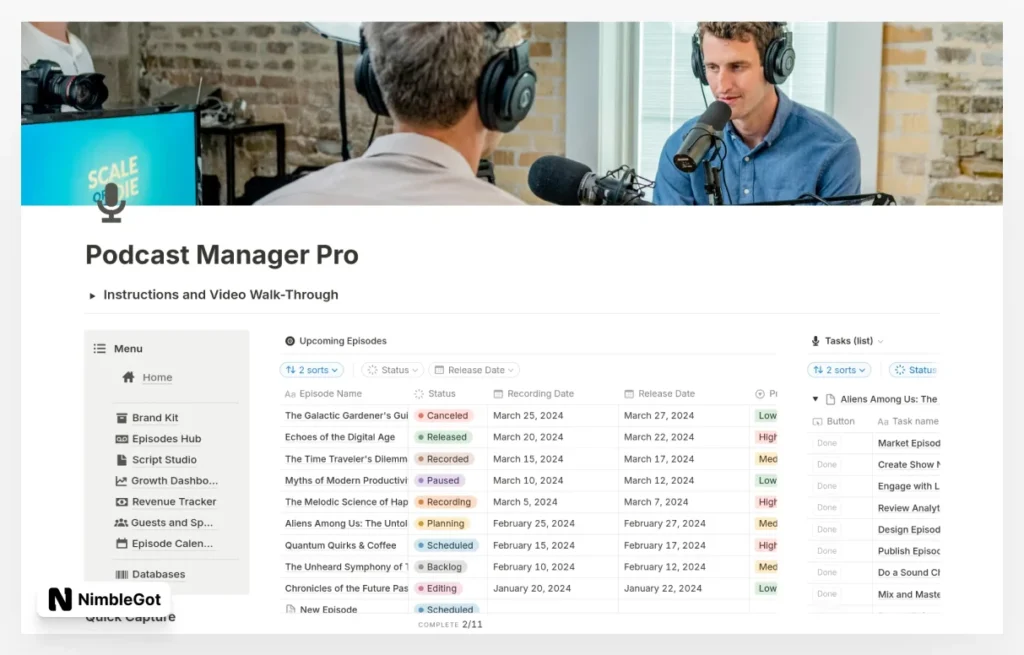The height and width of the screenshot is (655, 1024).
Task: Collapse the Aliens Among Us task group
Action: pos(815,399)
